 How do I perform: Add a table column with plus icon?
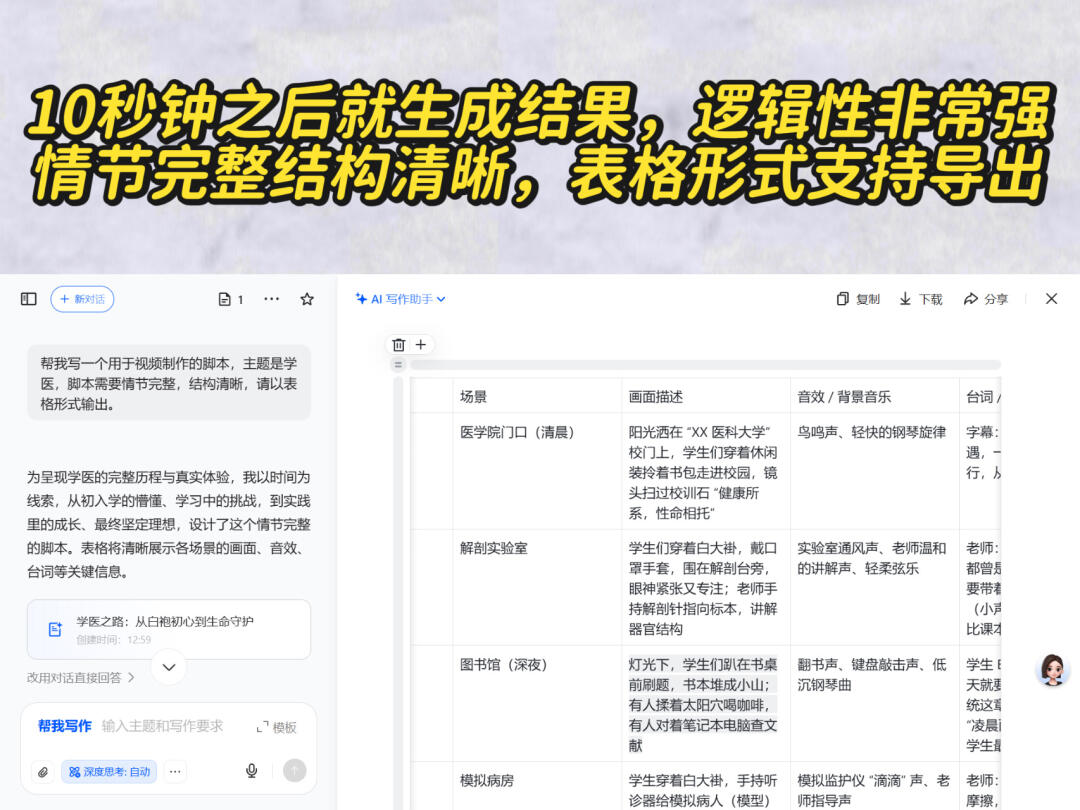click(421, 344)
